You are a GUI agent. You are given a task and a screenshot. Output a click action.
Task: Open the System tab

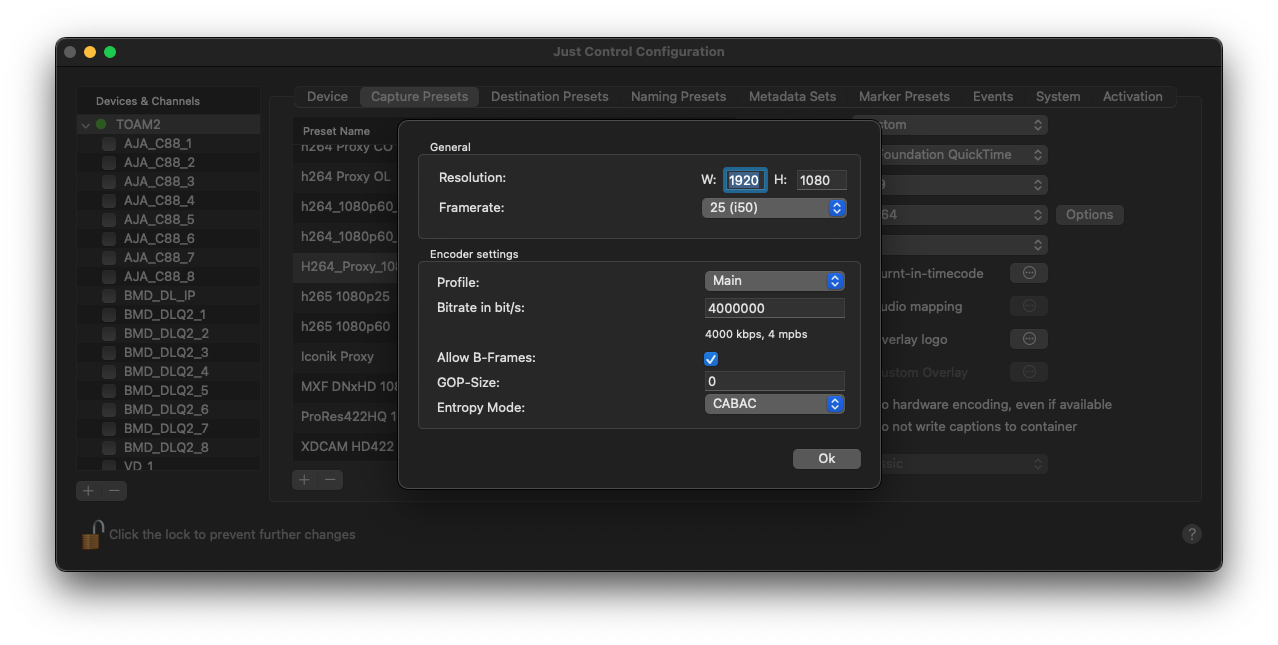tap(1058, 97)
